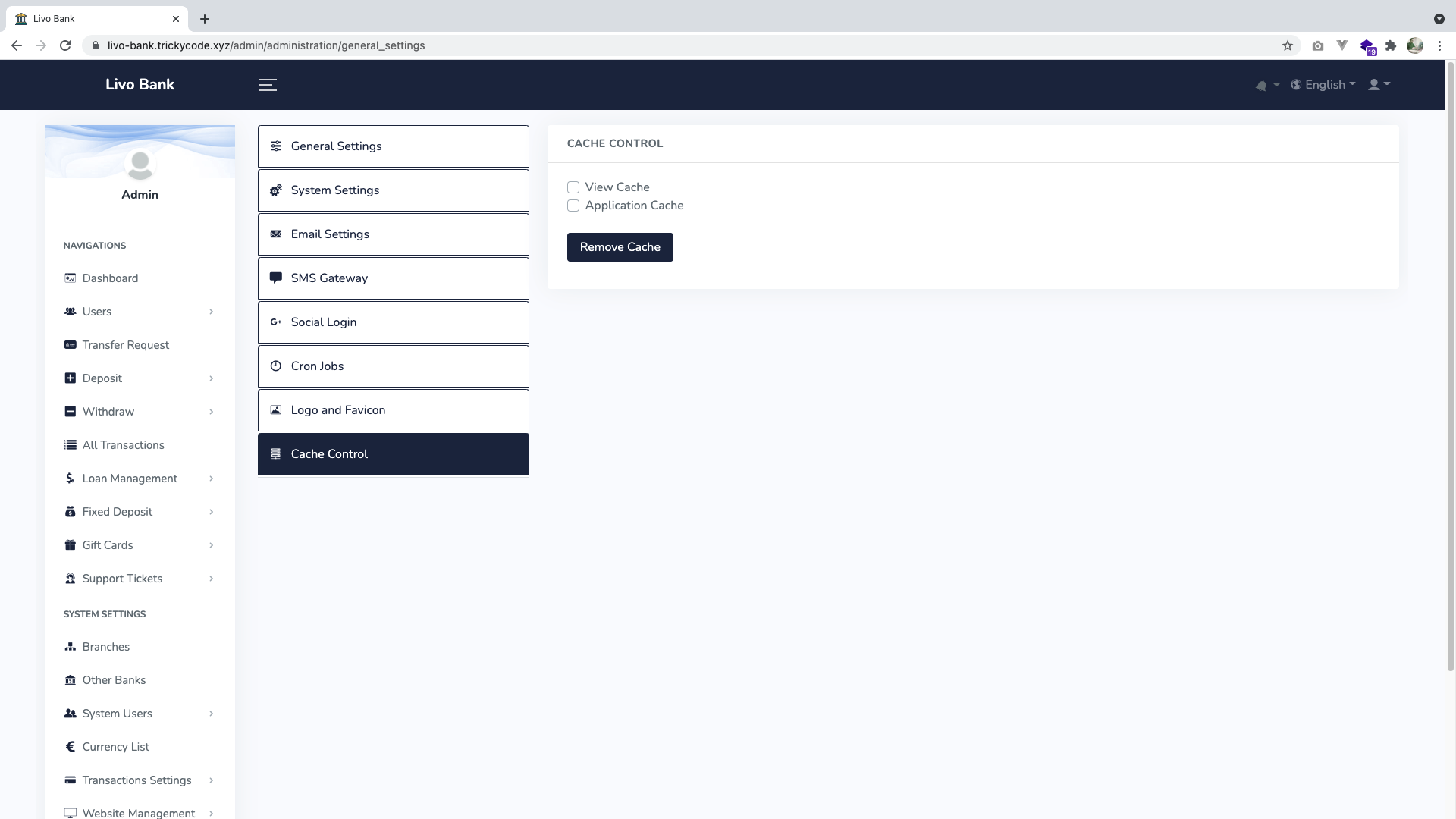Click the System Users icon

71,714
